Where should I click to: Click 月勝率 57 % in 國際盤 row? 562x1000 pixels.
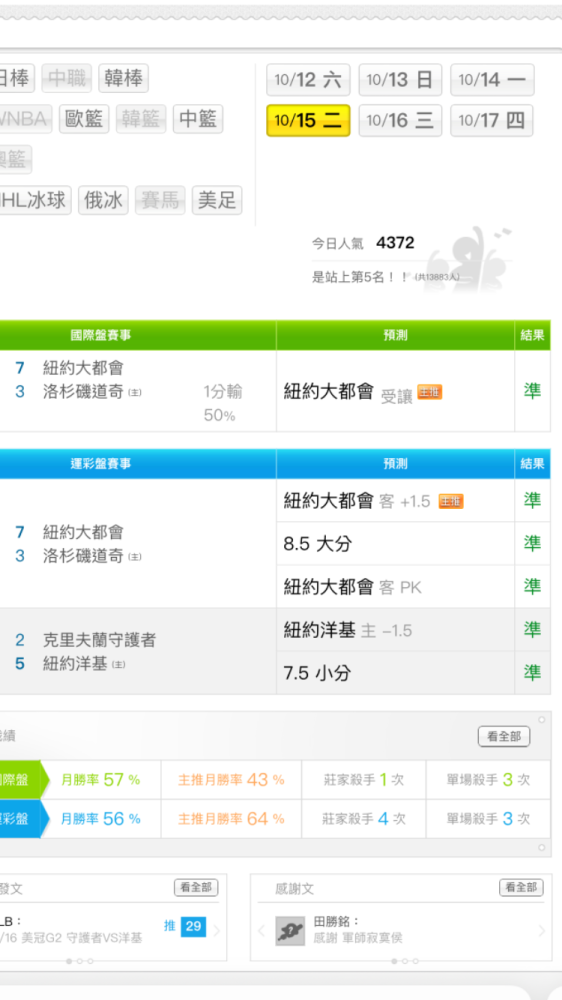100,779
